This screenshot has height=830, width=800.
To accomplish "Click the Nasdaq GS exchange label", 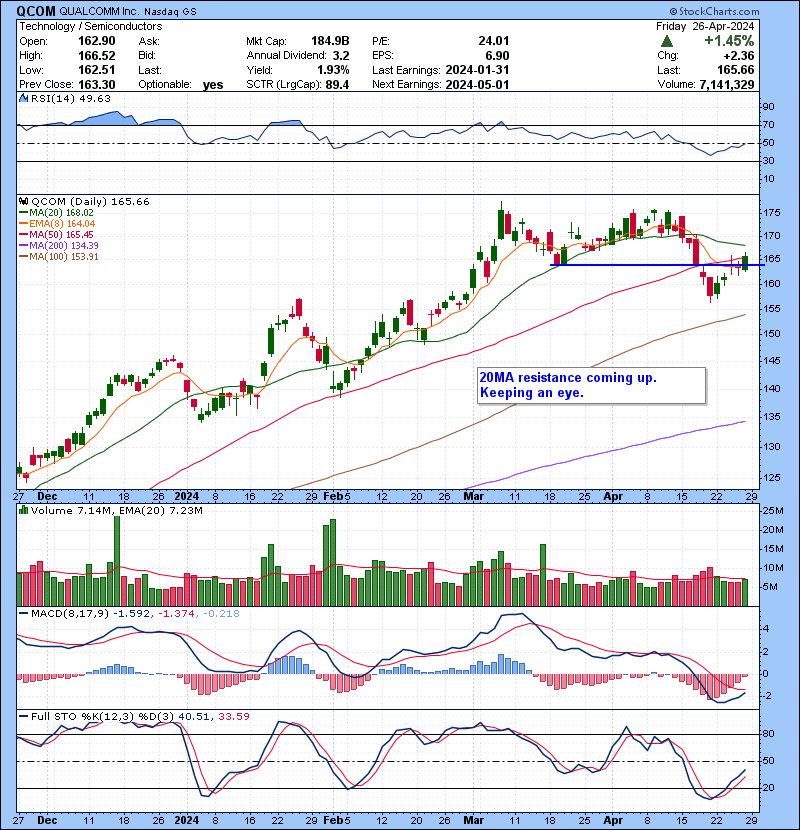I will click(x=168, y=11).
